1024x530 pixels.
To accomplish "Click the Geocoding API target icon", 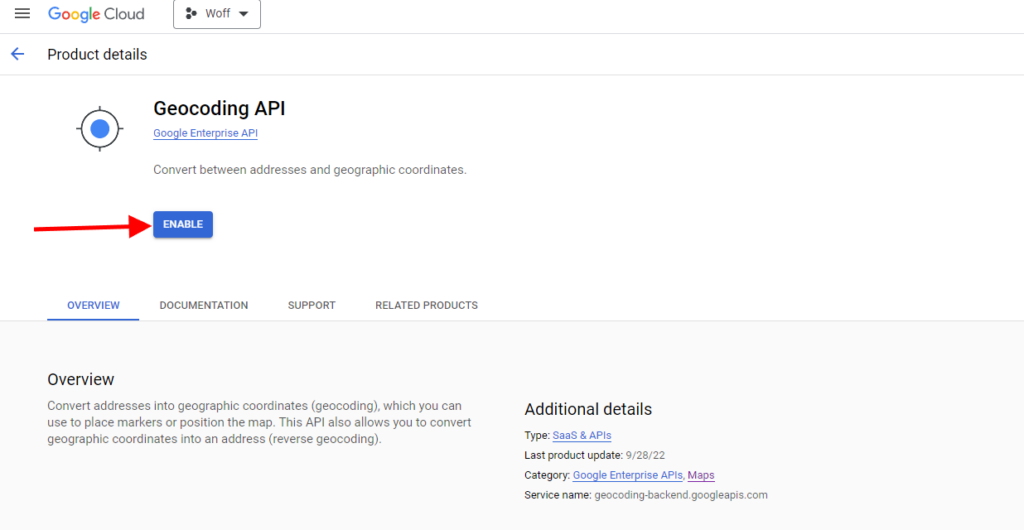I will 99,129.
